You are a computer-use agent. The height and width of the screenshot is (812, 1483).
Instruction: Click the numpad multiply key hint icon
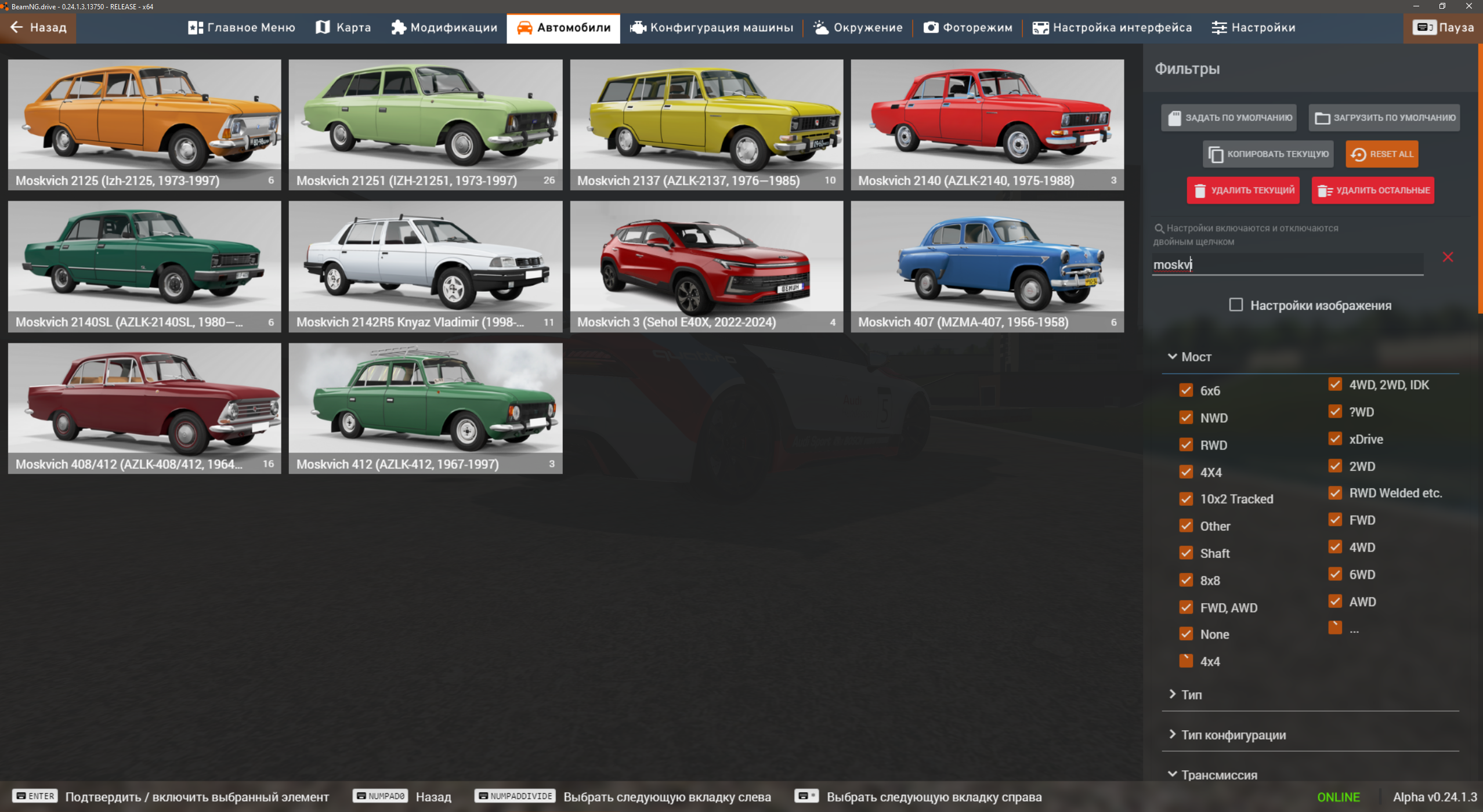pos(806,796)
